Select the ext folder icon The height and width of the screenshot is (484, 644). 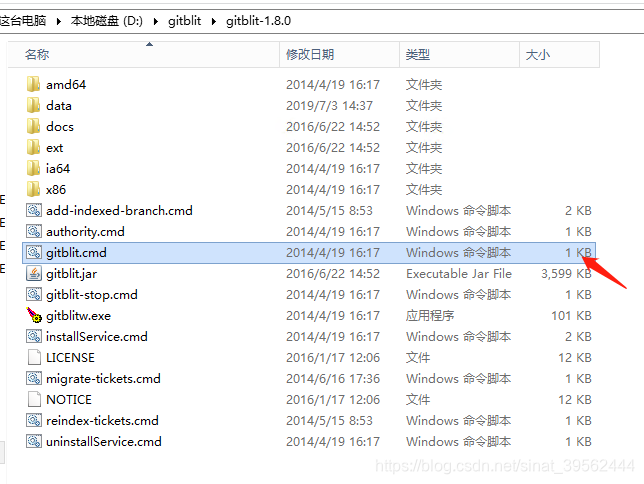pos(33,147)
